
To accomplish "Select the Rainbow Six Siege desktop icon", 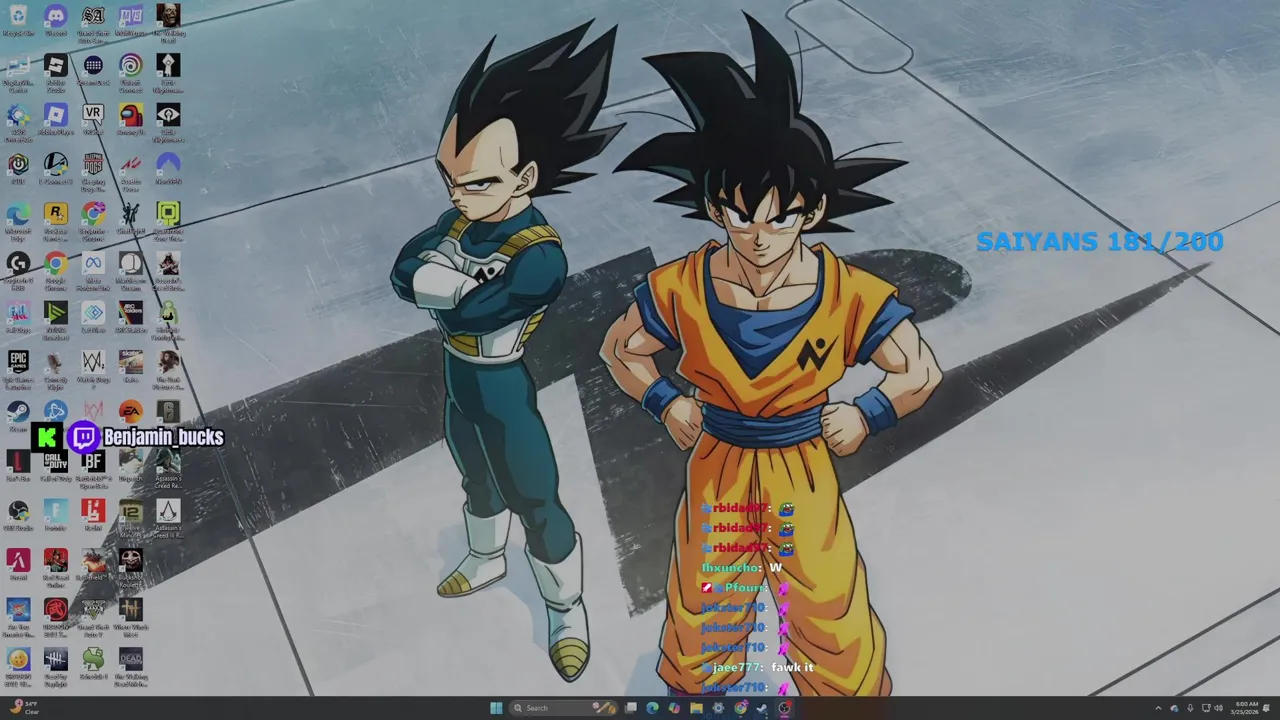I will coord(168,411).
